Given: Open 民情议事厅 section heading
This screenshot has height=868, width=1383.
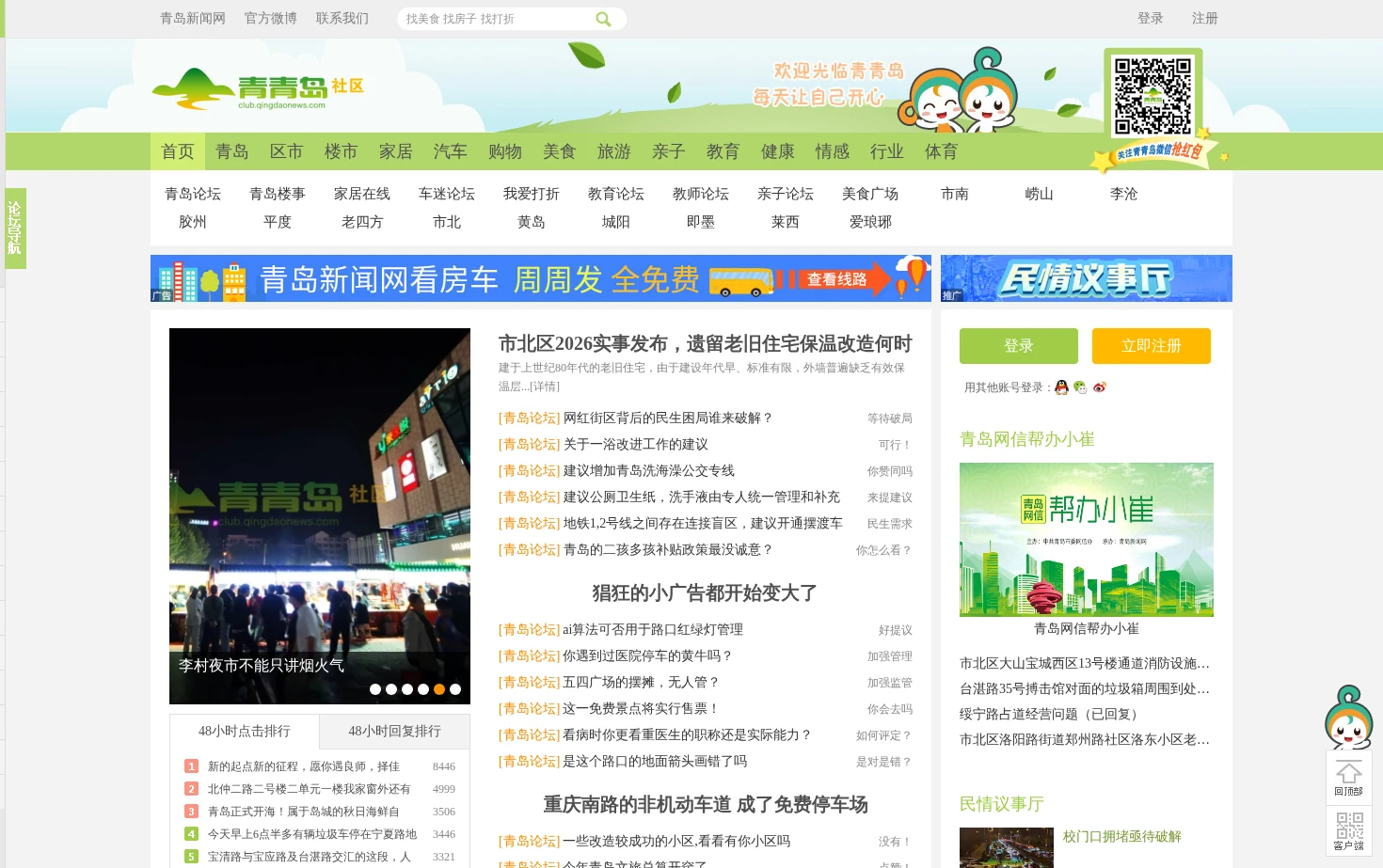Looking at the screenshot, I should 1002,804.
